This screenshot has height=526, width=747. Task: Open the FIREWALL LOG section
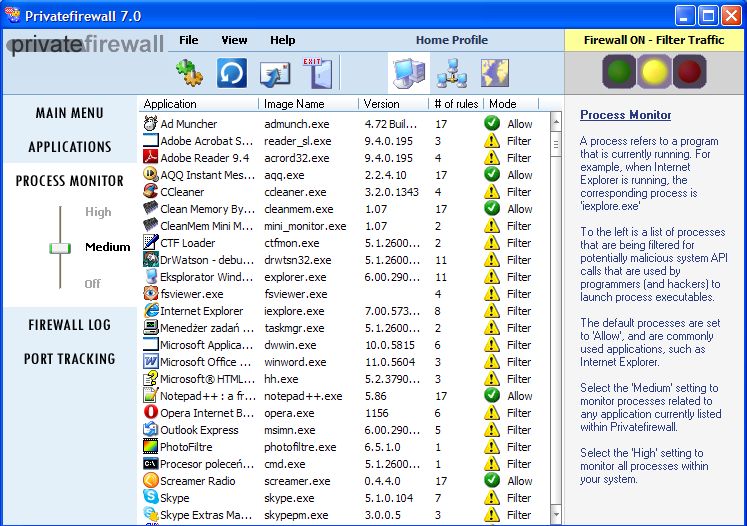pos(70,325)
